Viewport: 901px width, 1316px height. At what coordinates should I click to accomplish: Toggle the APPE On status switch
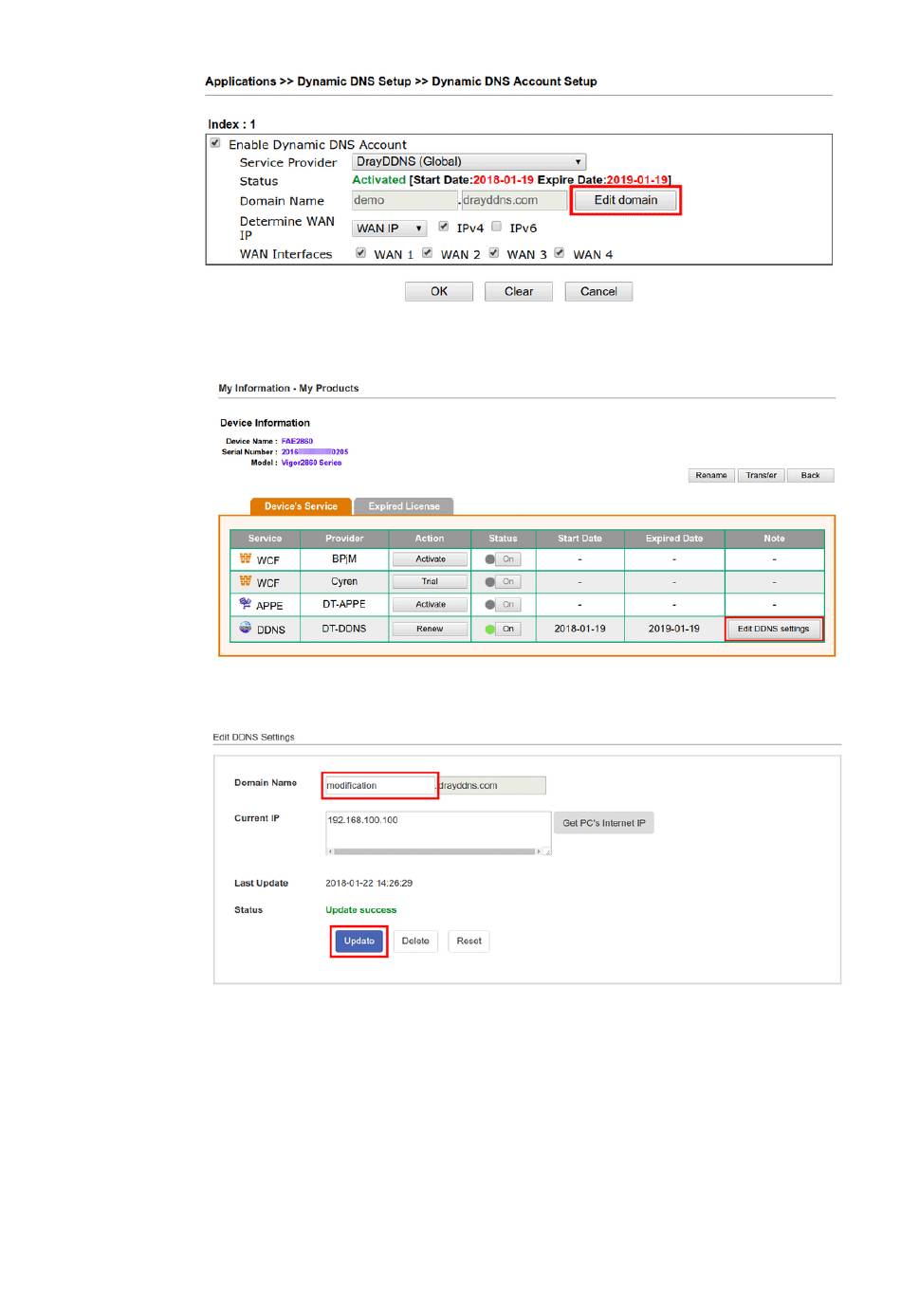coord(502,605)
